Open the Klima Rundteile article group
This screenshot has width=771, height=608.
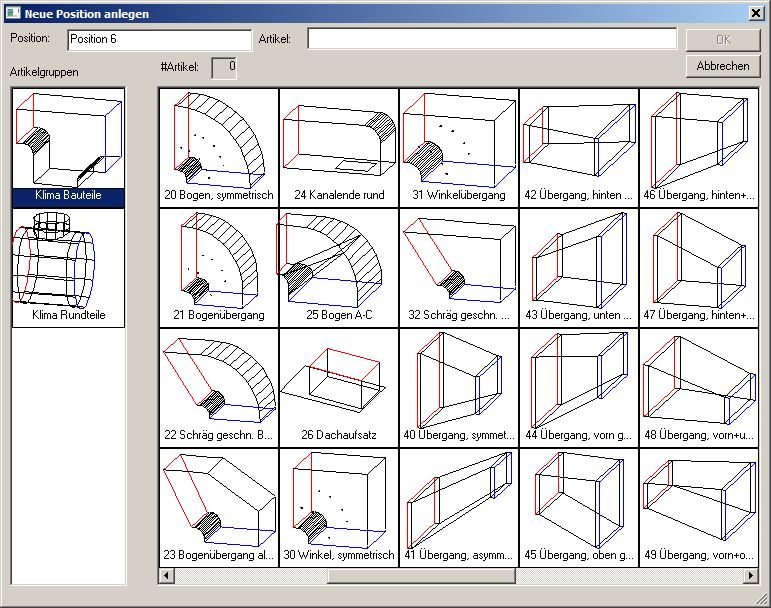(x=68, y=267)
